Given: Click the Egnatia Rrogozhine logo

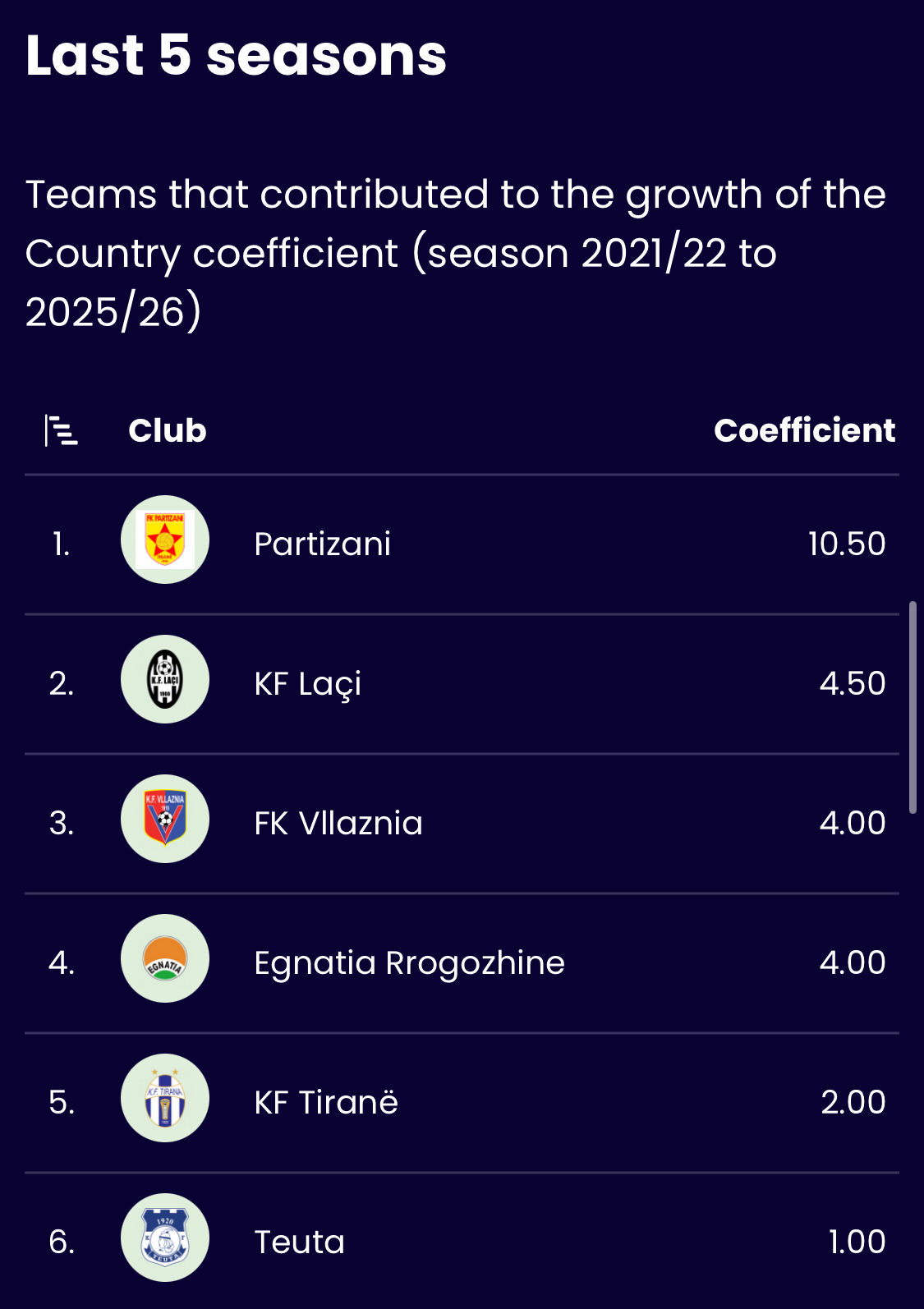Looking at the screenshot, I should click(x=165, y=958).
